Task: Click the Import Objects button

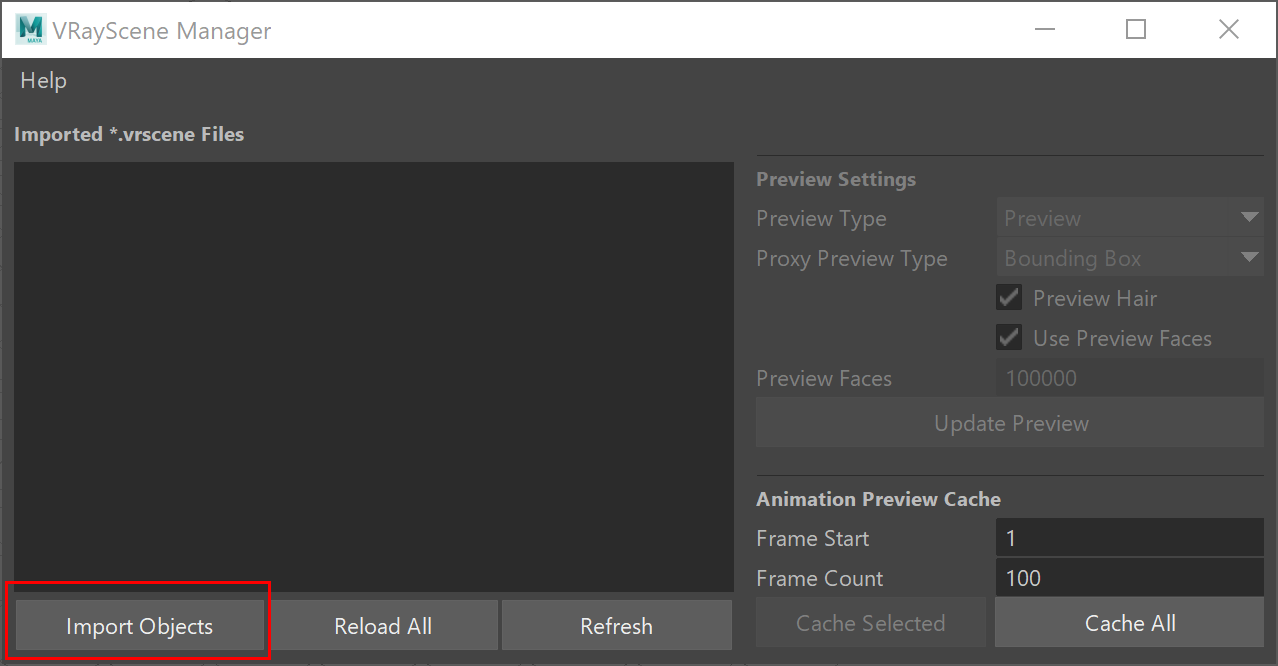Action: pyautogui.click(x=139, y=626)
